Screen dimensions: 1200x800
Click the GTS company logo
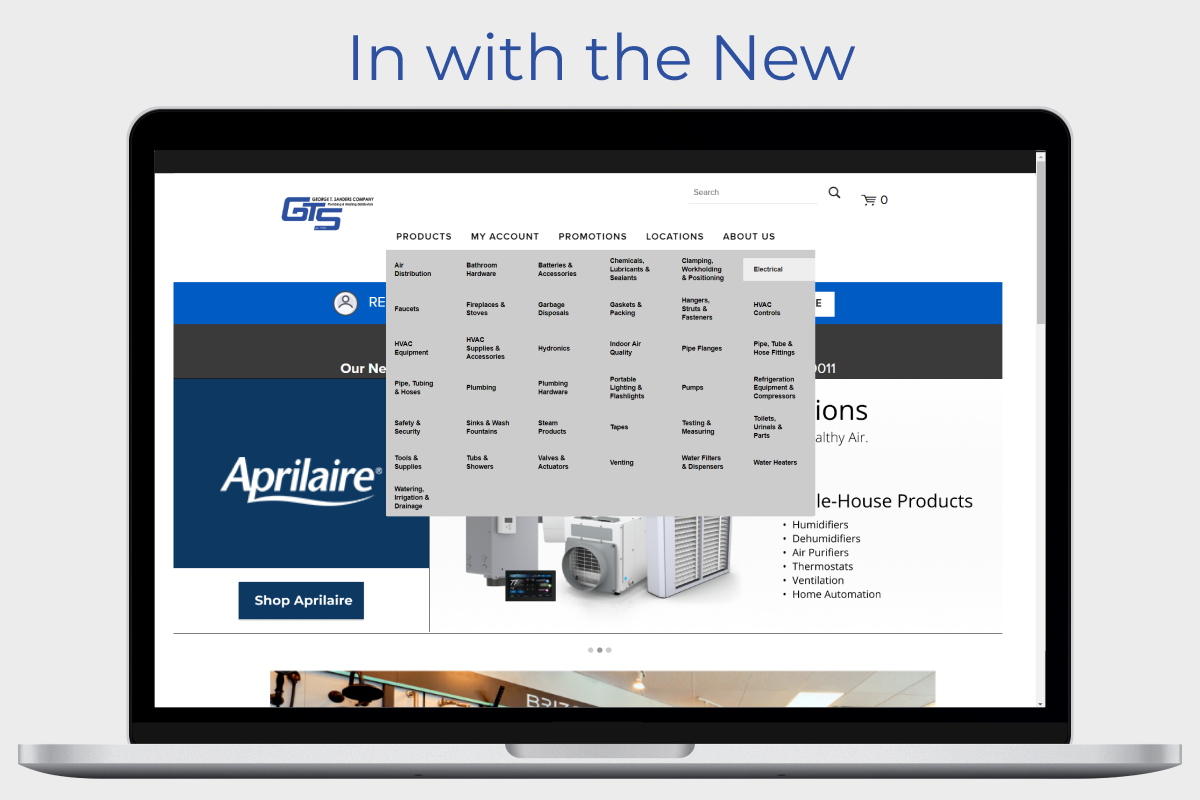coord(327,213)
